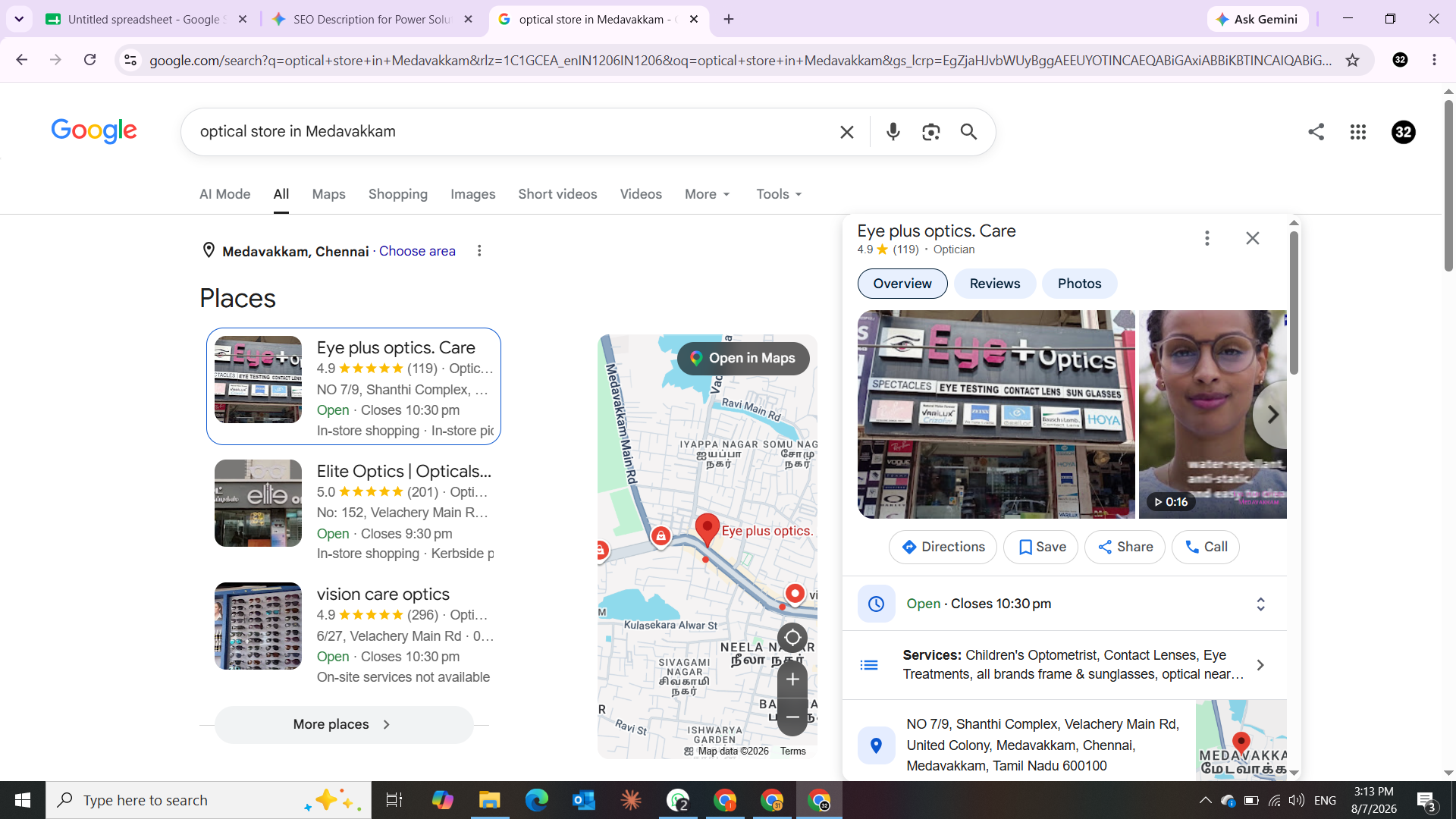Click the map recenter location icon
The image size is (1456, 819).
point(792,638)
